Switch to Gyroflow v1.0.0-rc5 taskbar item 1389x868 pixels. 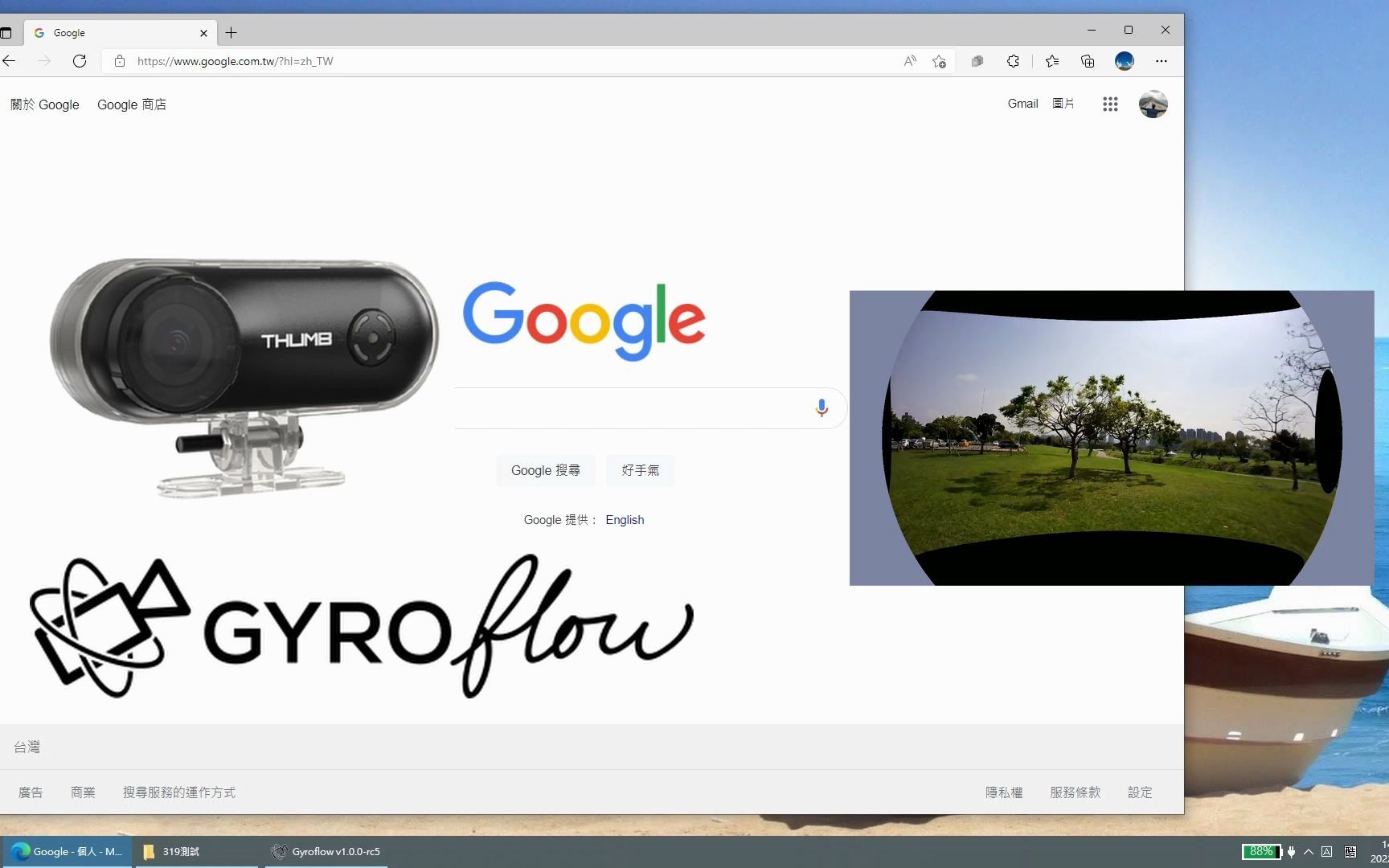325,852
